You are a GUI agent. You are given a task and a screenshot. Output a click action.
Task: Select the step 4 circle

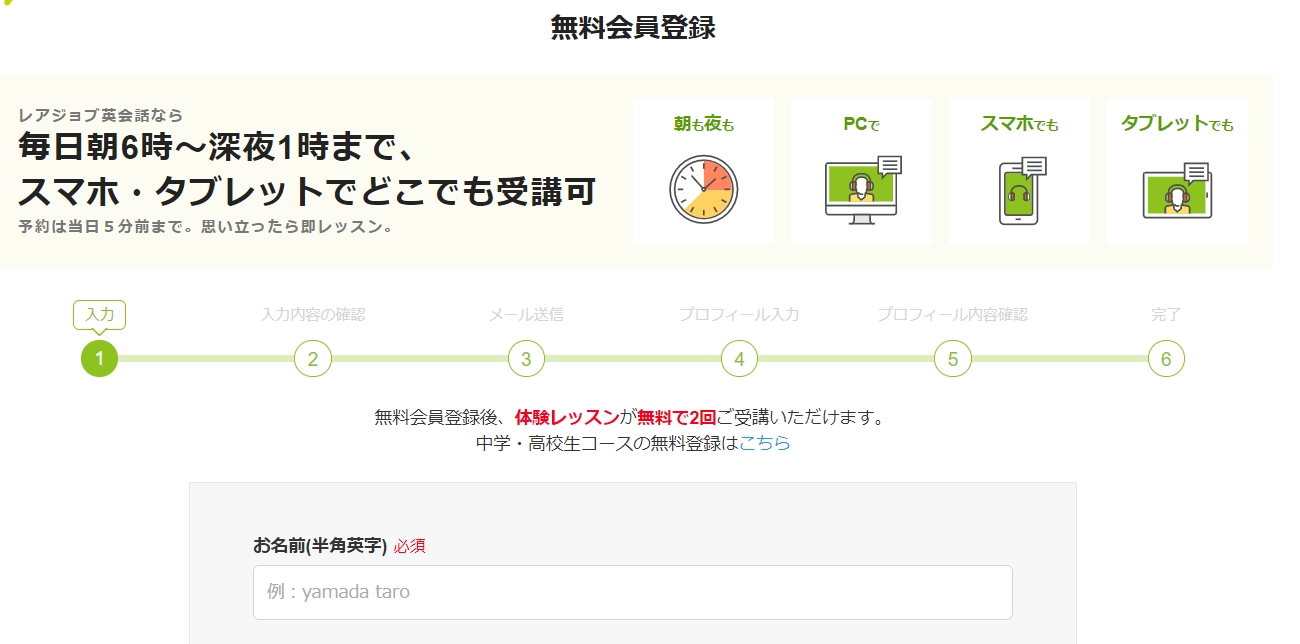click(739, 359)
